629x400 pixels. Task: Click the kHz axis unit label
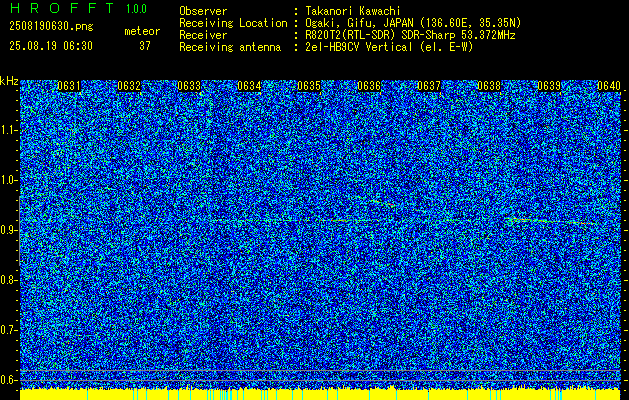[x=9, y=81]
